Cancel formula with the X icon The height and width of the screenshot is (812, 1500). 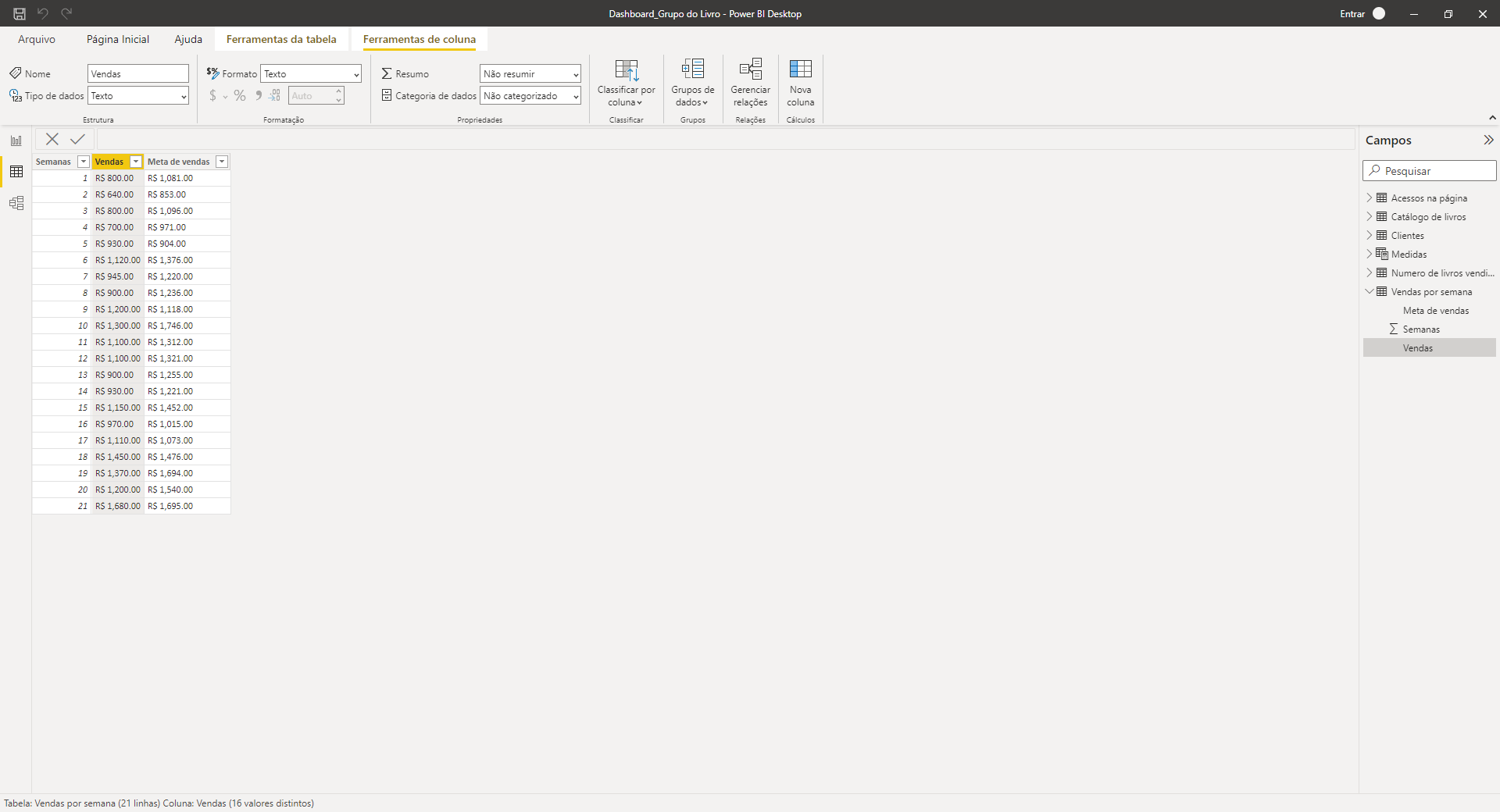coord(52,139)
